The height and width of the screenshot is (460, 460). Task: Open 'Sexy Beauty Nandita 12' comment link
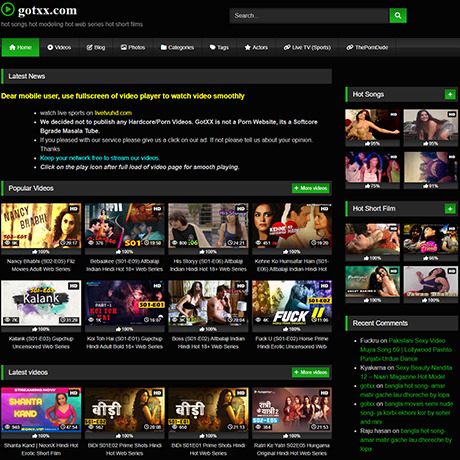[406, 372]
